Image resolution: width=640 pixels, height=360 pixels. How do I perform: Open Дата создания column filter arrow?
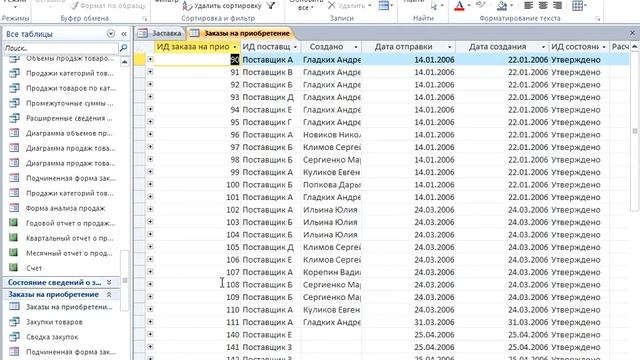(543, 47)
